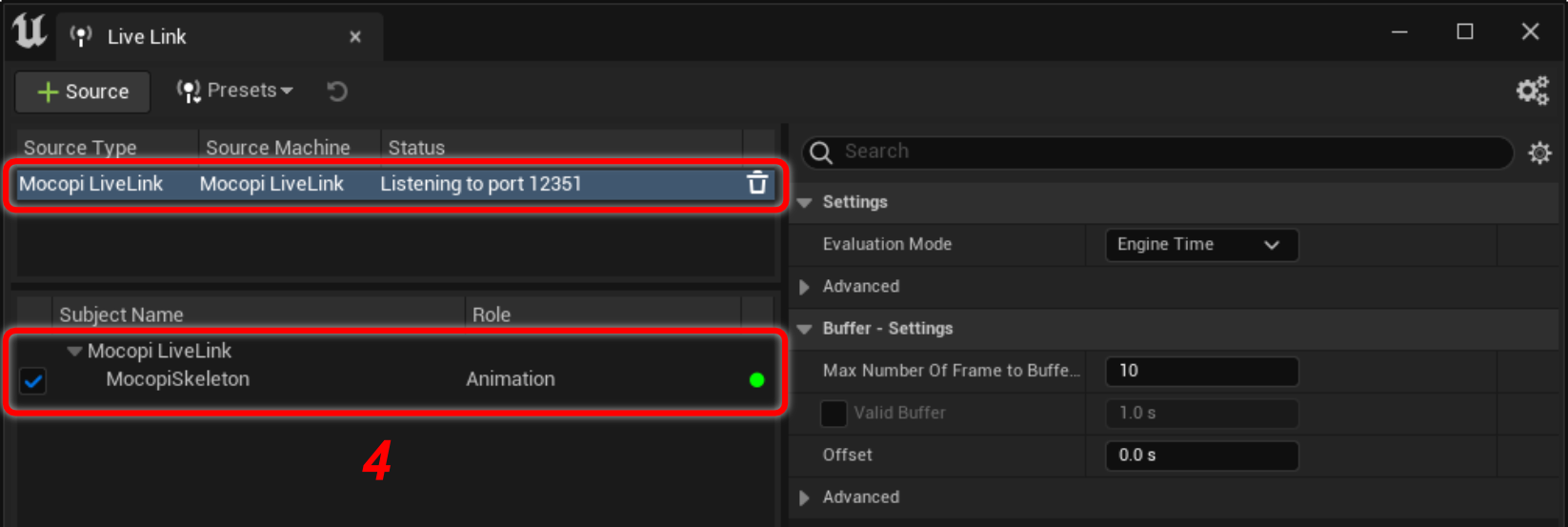This screenshot has height=527, width=1568.
Task: Collapse the Mocopi LiveLink subject group
Action: 74,352
